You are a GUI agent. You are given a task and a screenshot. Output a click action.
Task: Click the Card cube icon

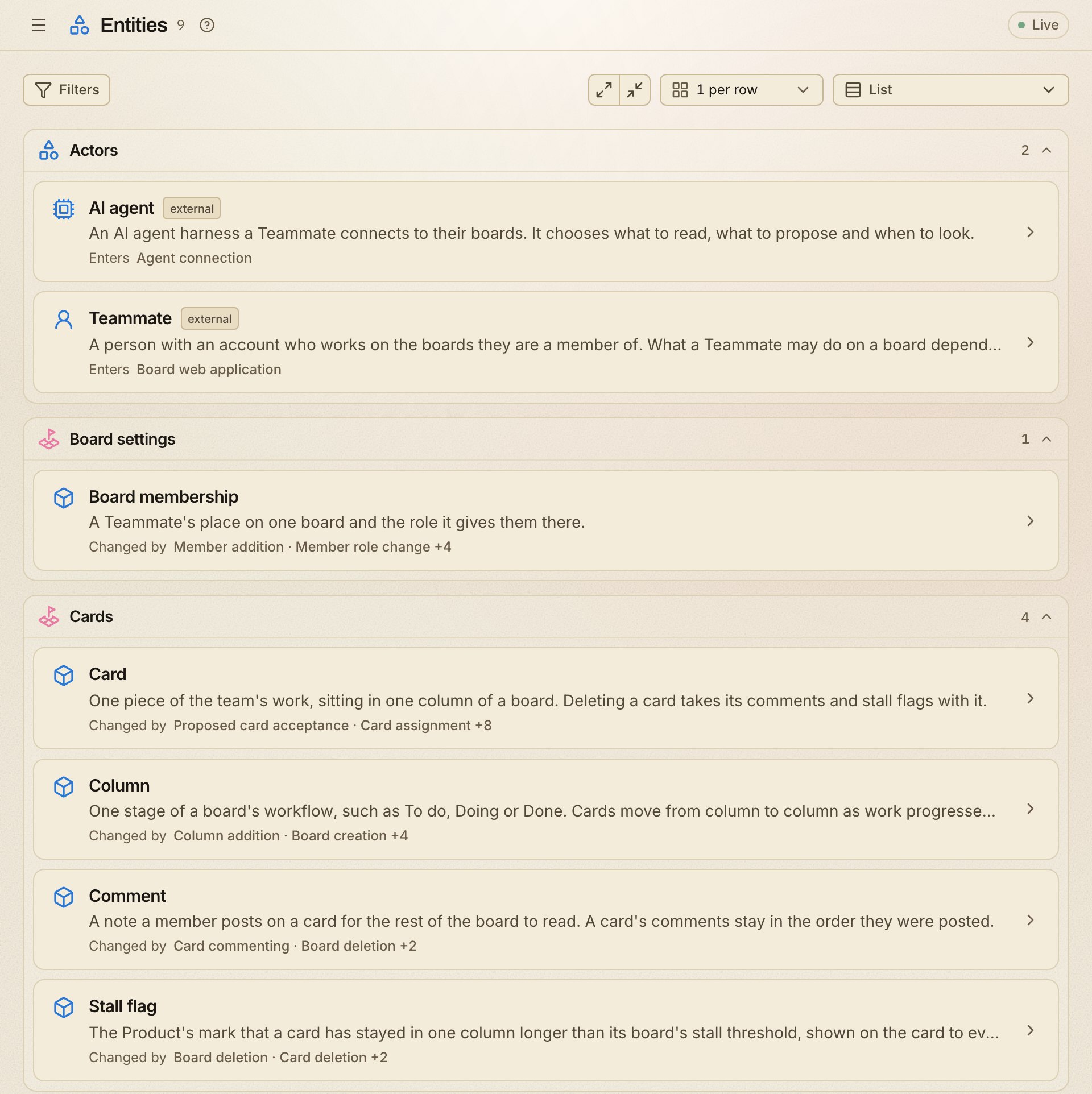64,675
